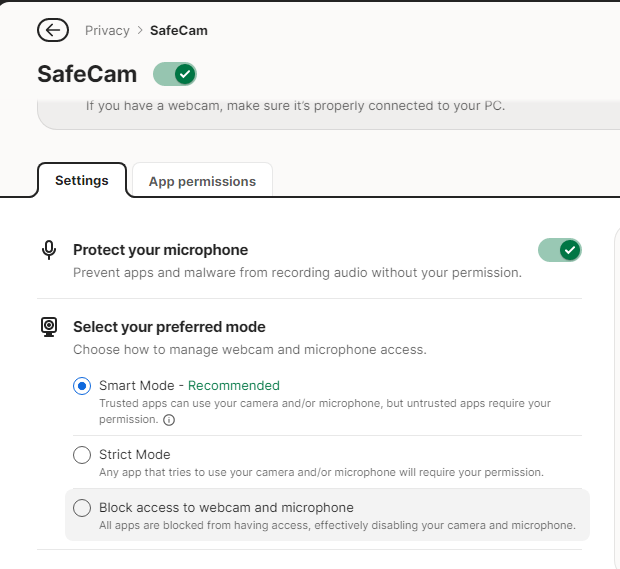This screenshot has height=569, width=620.
Task: Click the green Recommended label
Action: (x=234, y=385)
